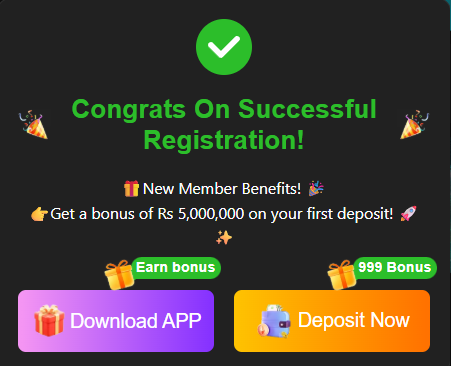Click the green success checkmark icon
Image resolution: width=451 pixels, height=366 pixels.
224,47
